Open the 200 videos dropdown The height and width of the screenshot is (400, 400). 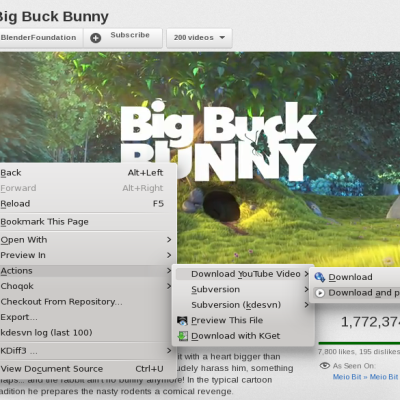(199, 38)
